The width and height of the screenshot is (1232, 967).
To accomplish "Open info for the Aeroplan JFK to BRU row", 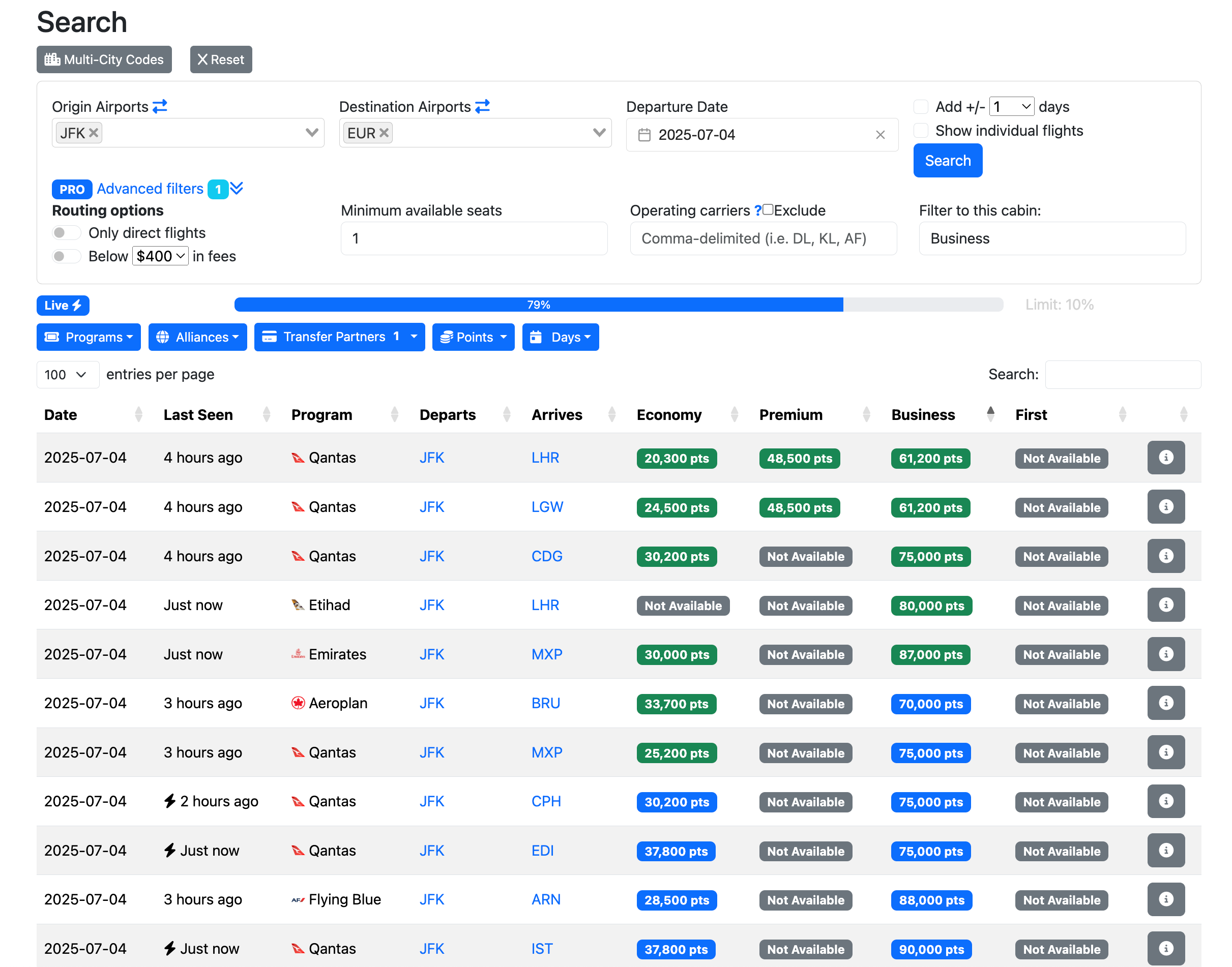I will click(1166, 703).
